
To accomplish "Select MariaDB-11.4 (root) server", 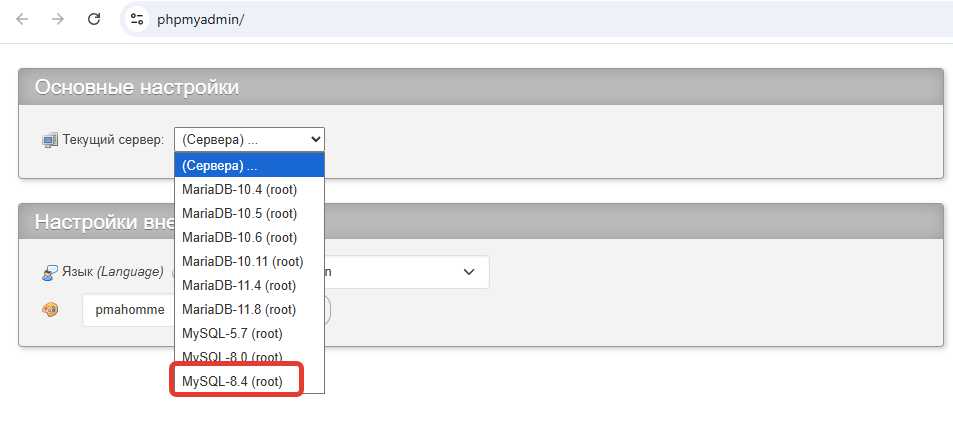I will point(249,286).
